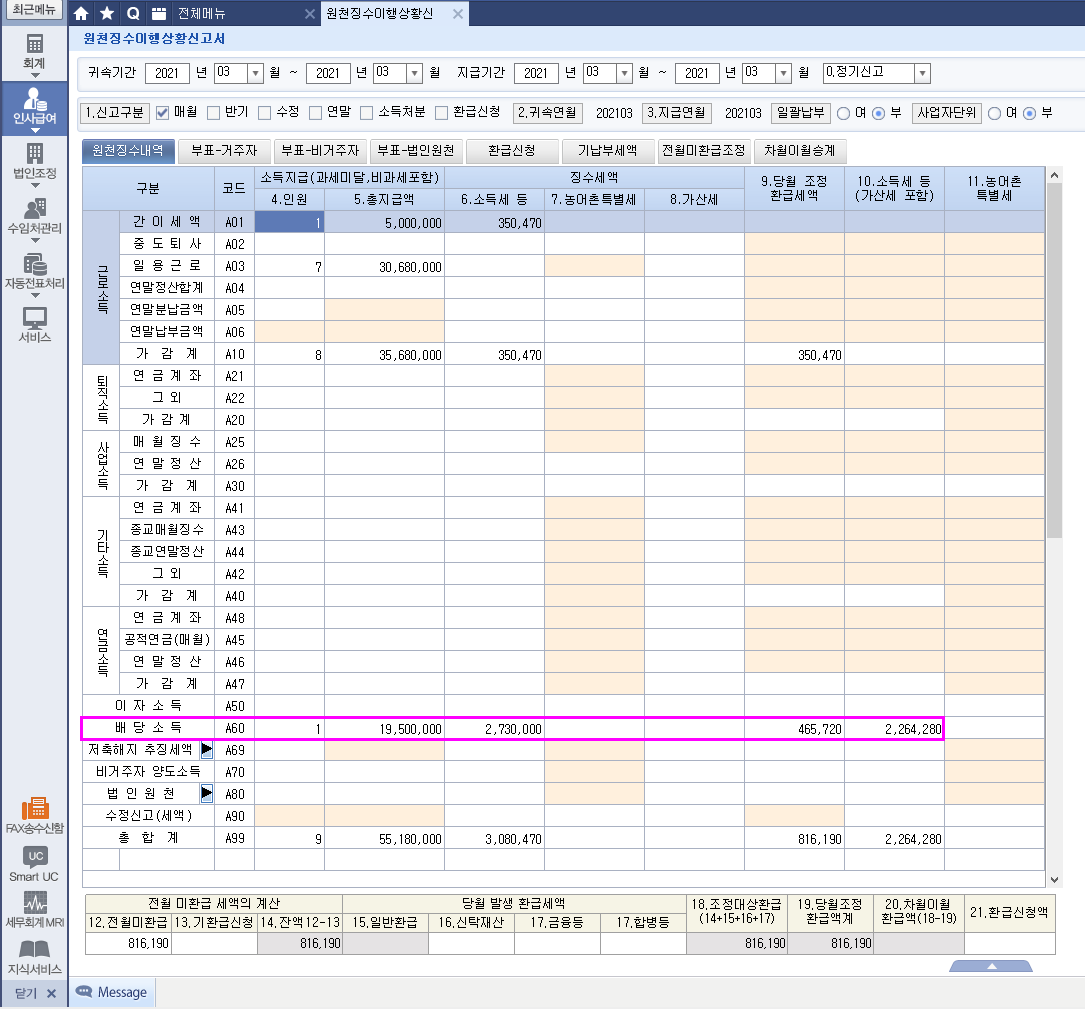Toggle the 매월 checkbox
The image size is (1085, 1009).
(164, 113)
